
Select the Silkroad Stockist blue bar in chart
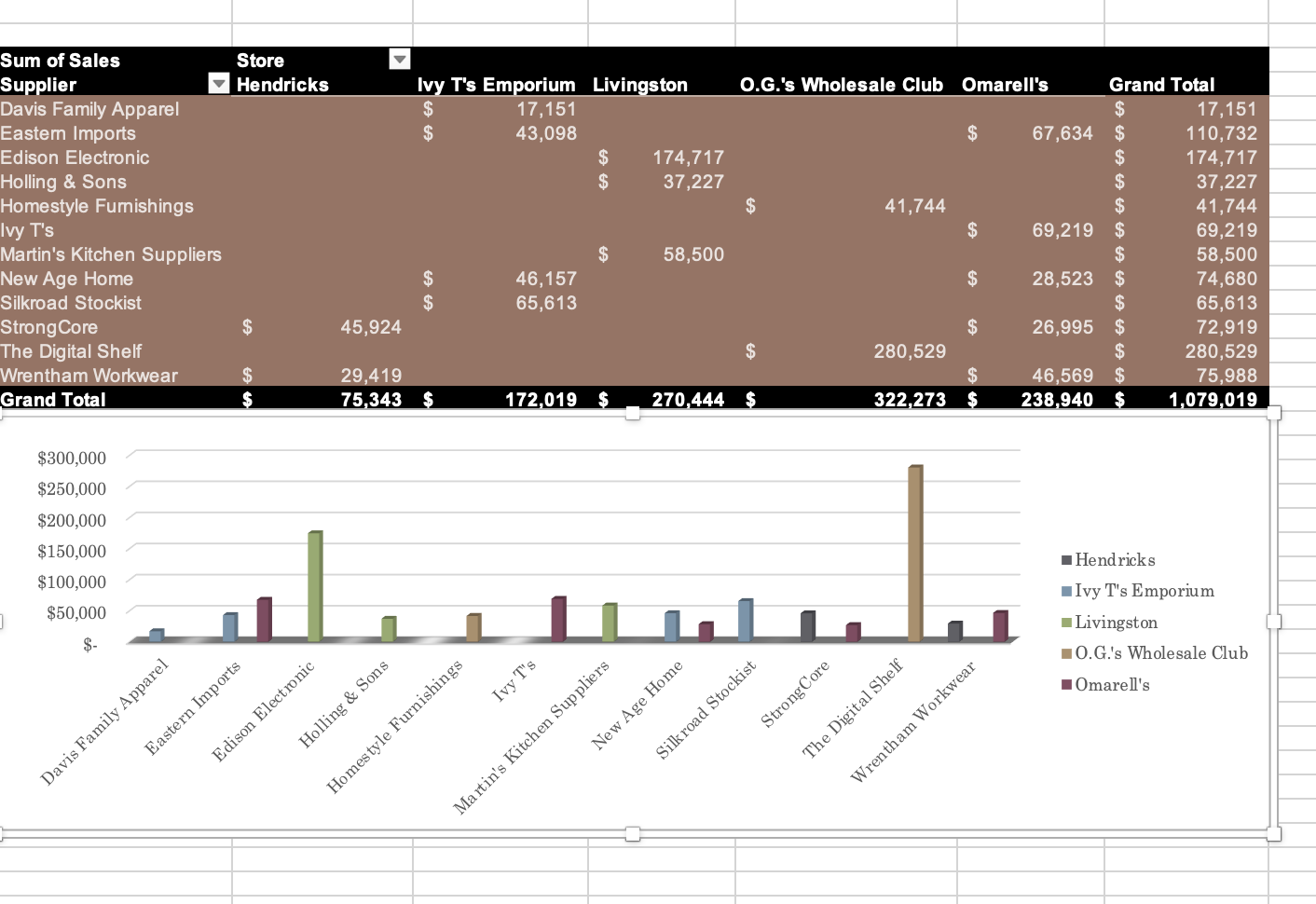[746, 621]
